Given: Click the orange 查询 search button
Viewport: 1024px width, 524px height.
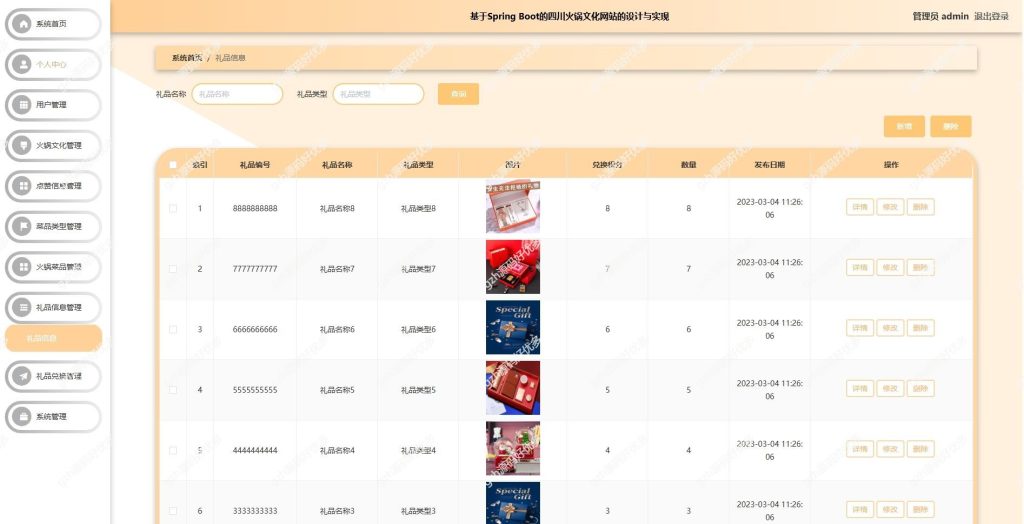Looking at the screenshot, I should (458, 94).
